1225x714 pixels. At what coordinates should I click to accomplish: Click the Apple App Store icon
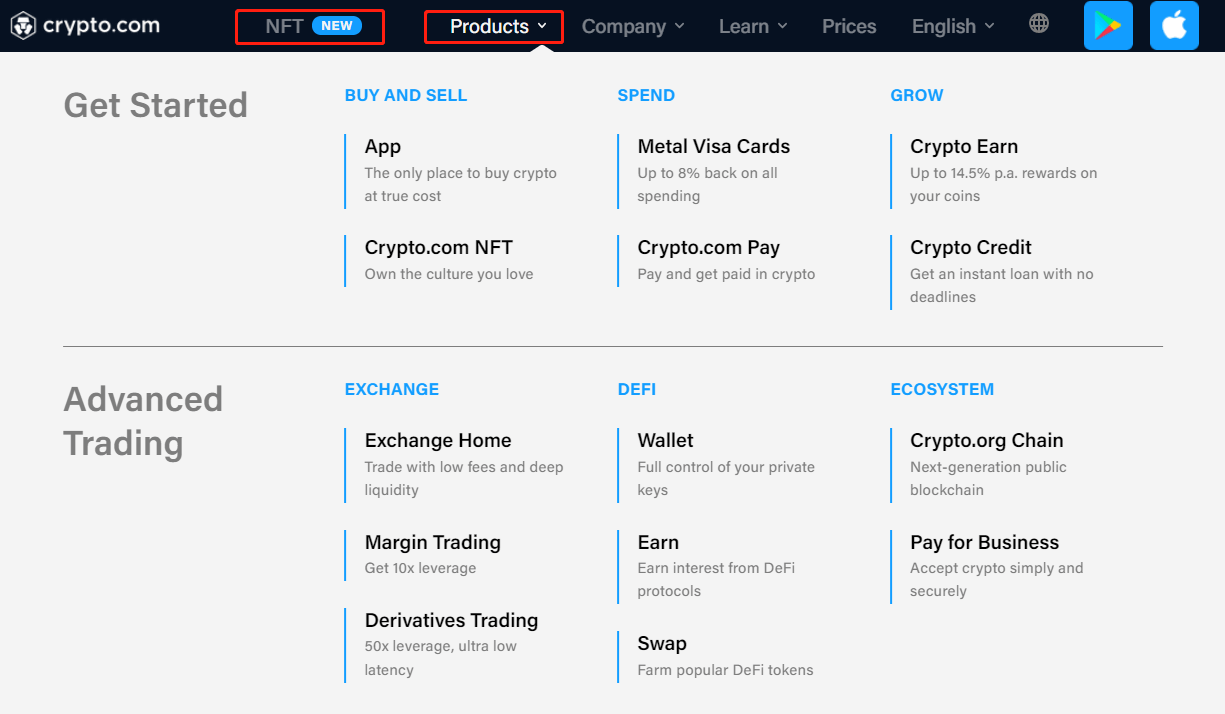[x=1174, y=24]
